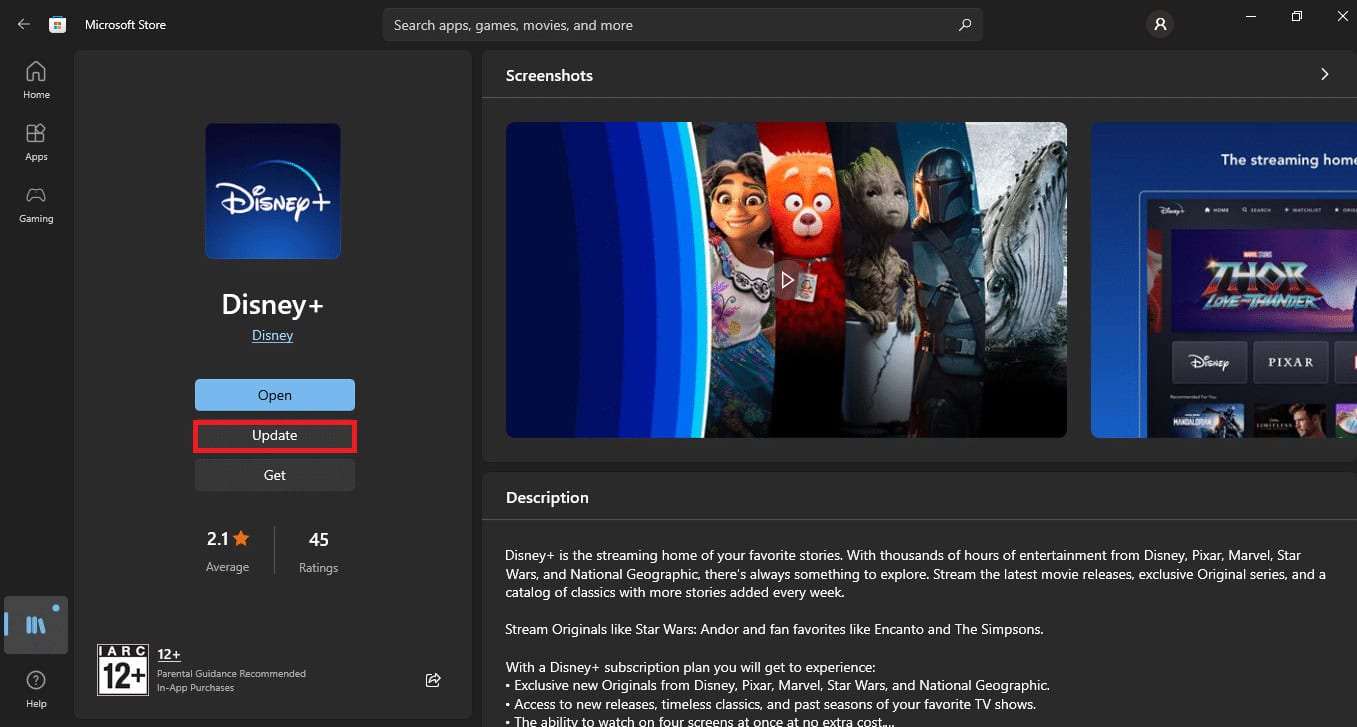Open the Gaming section
The width and height of the screenshot is (1357, 727).
tap(36, 203)
